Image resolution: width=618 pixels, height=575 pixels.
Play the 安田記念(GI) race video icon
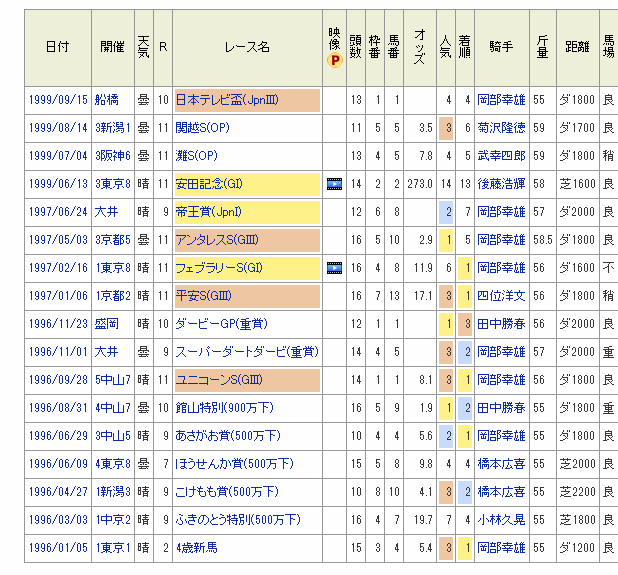tap(335, 184)
